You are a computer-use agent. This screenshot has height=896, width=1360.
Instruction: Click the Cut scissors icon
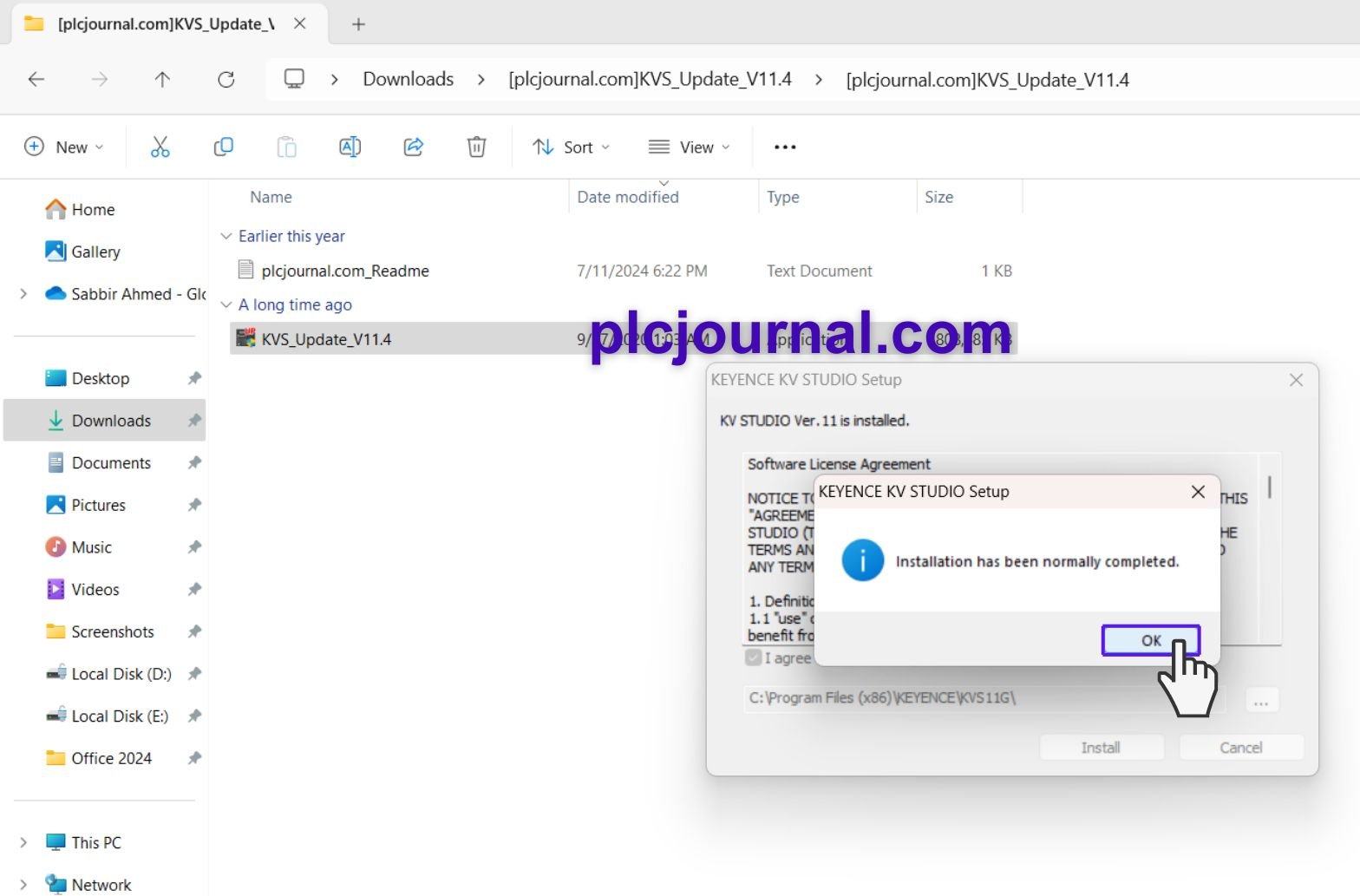tap(160, 147)
